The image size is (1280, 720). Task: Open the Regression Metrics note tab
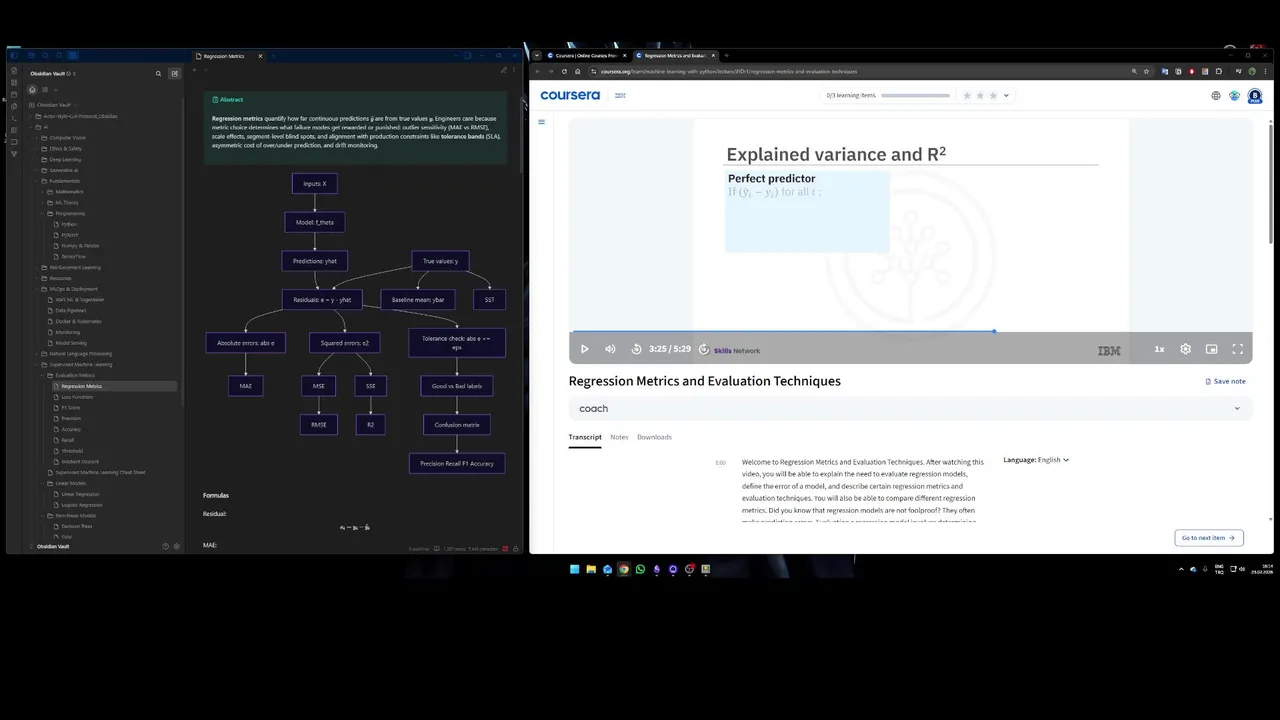[x=224, y=56]
